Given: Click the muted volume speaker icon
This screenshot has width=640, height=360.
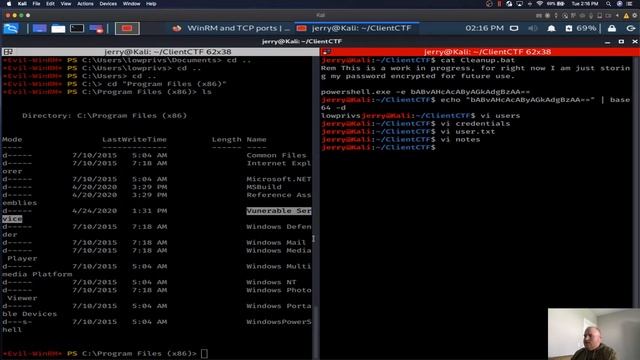Looking at the screenshot, I should (x=533, y=28).
